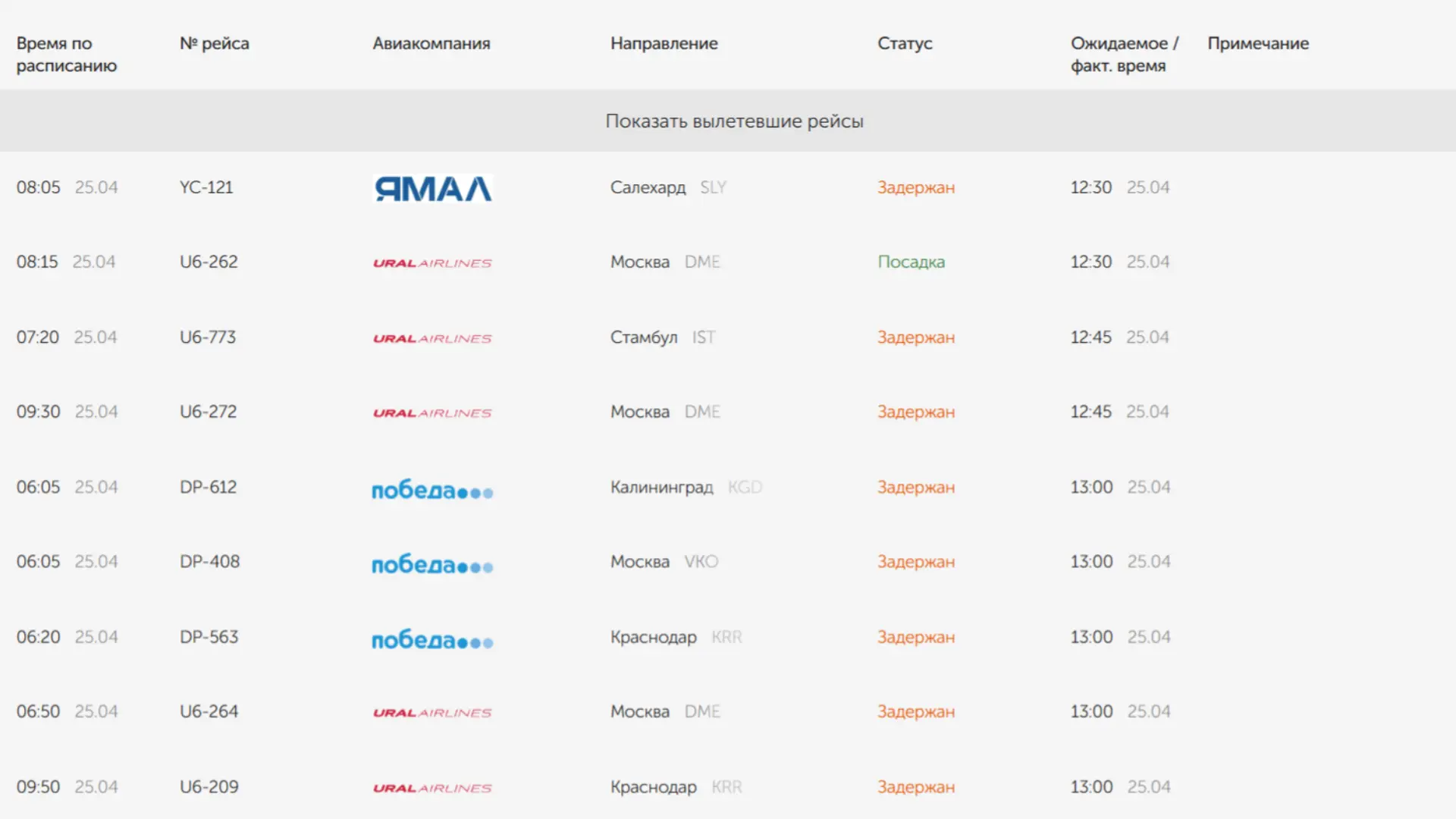Click Ural Airlines logo for flight U6-773
This screenshot has width=1456, height=819.
tap(432, 338)
